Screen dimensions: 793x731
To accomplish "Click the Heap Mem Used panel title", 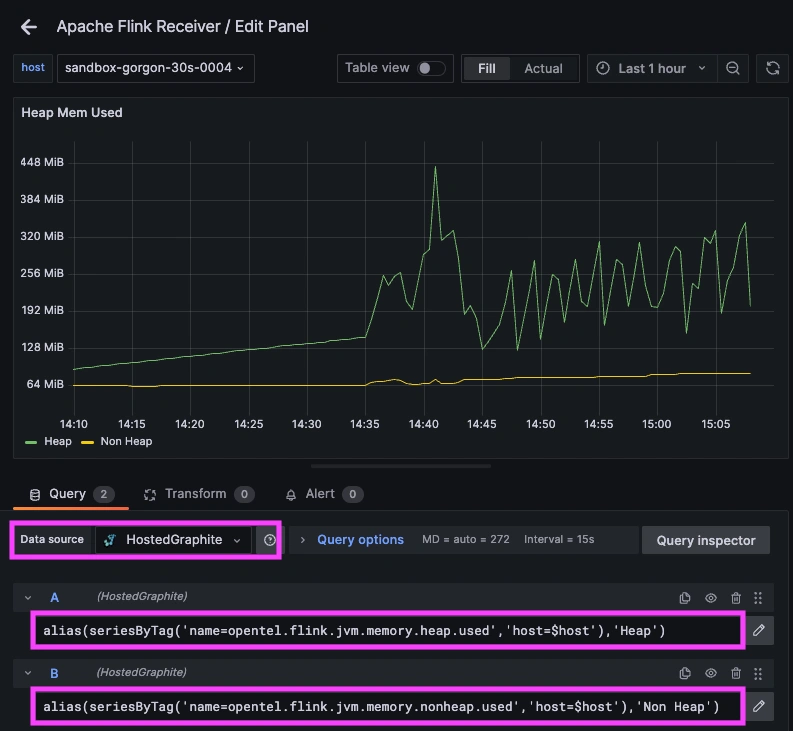I will (72, 112).
